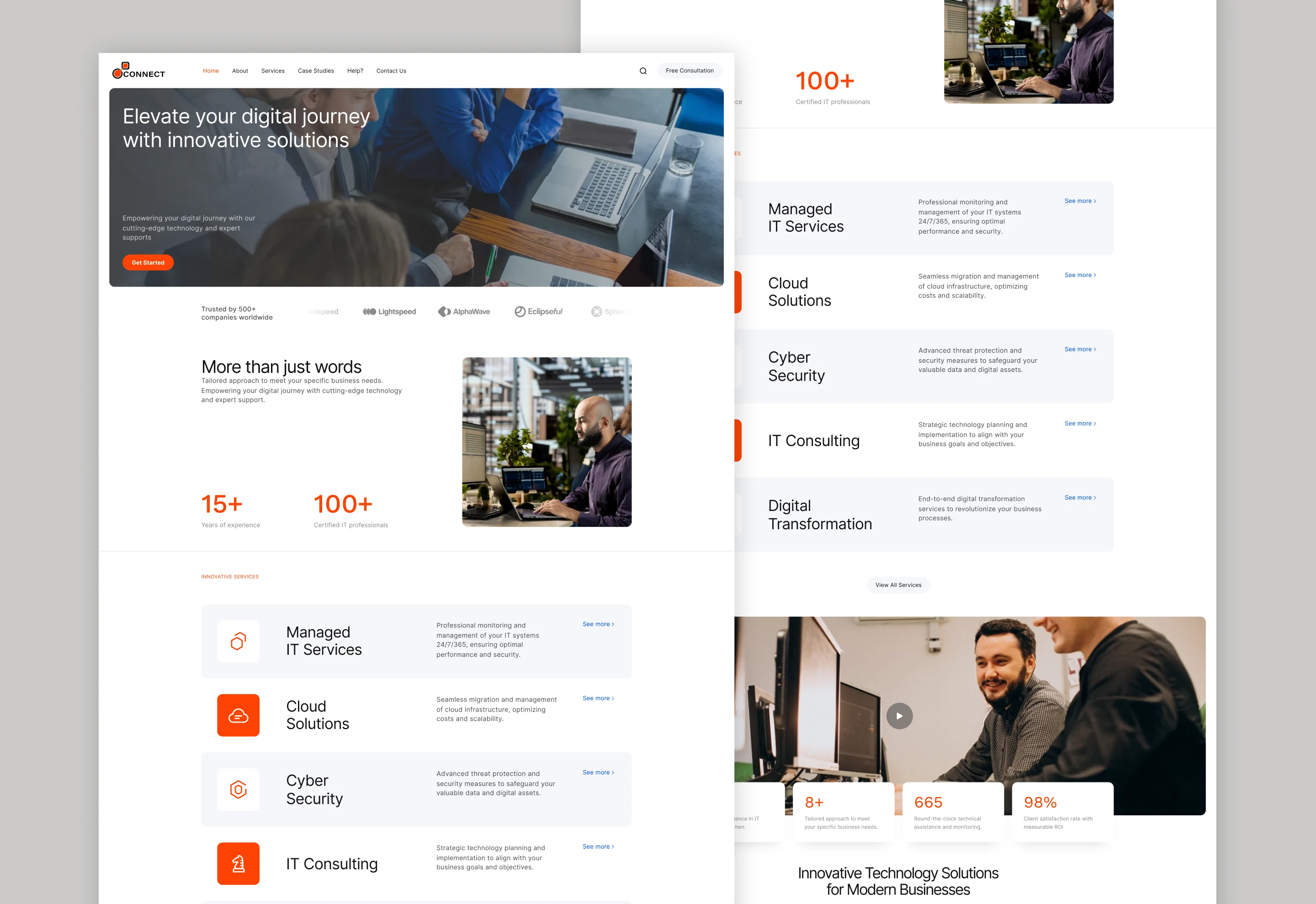Click the AlphaWave company logo
The height and width of the screenshot is (904, 1316).
(x=464, y=312)
